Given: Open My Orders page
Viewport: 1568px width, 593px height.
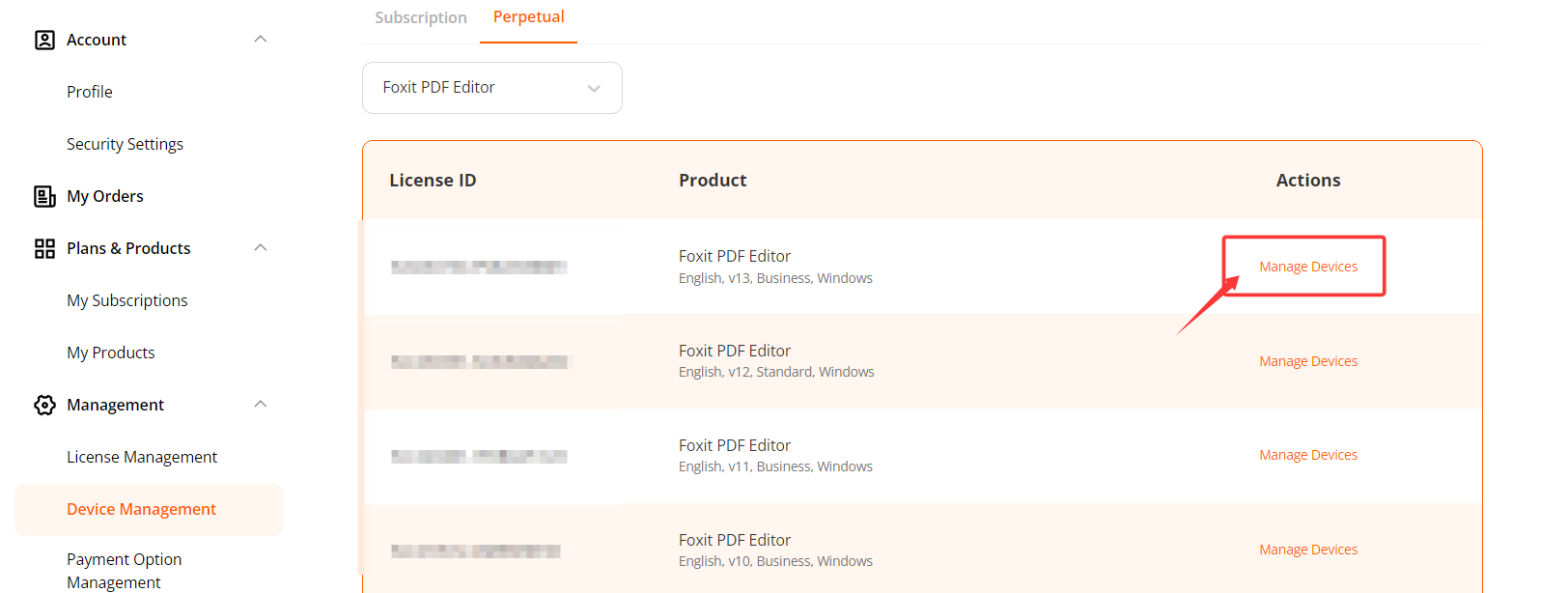Looking at the screenshot, I should [104, 196].
